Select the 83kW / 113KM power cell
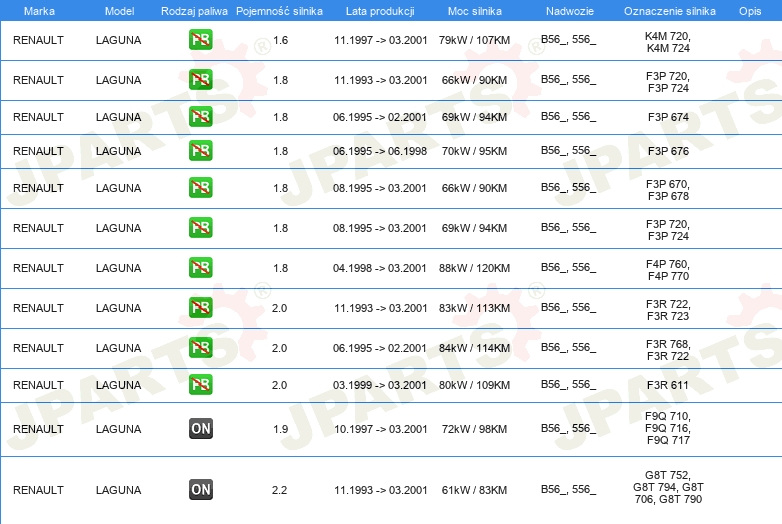The image size is (782, 524). [x=474, y=308]
